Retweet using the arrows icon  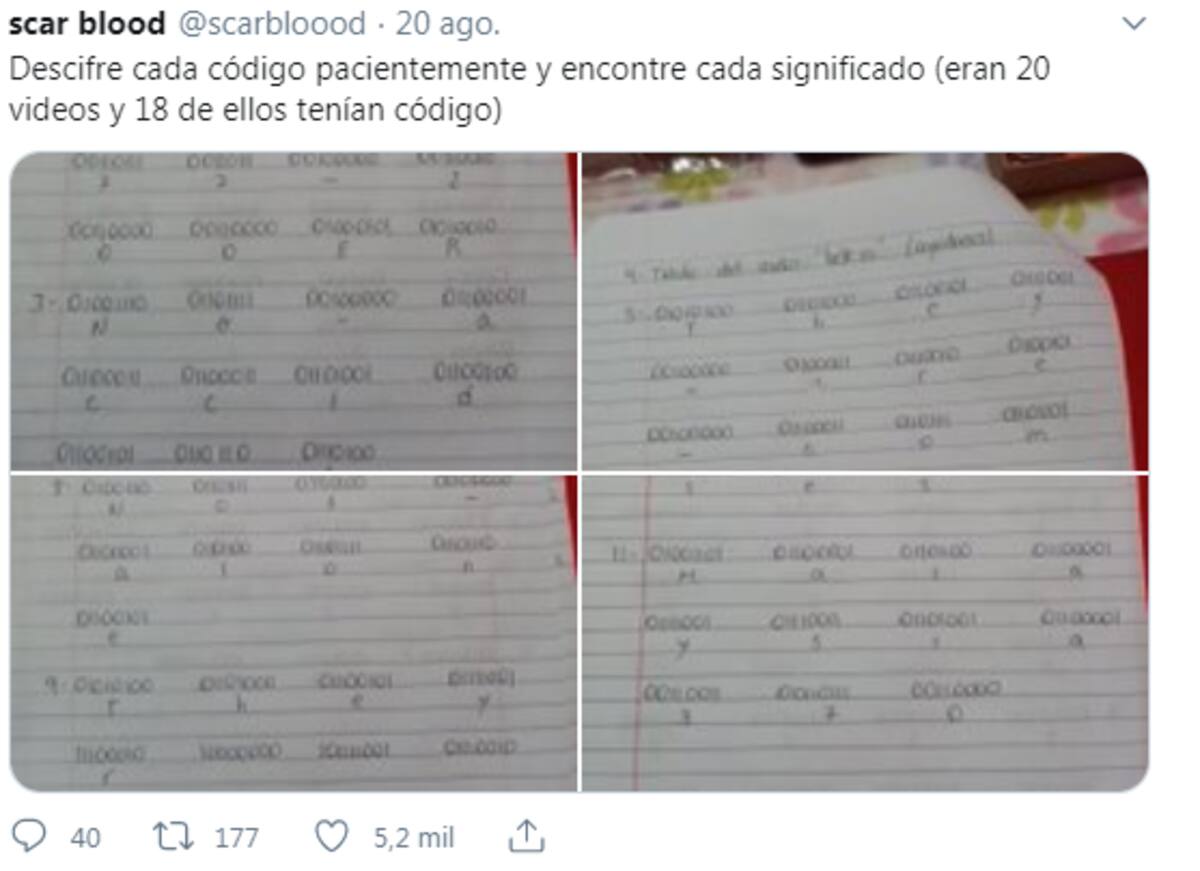(174, 836)
